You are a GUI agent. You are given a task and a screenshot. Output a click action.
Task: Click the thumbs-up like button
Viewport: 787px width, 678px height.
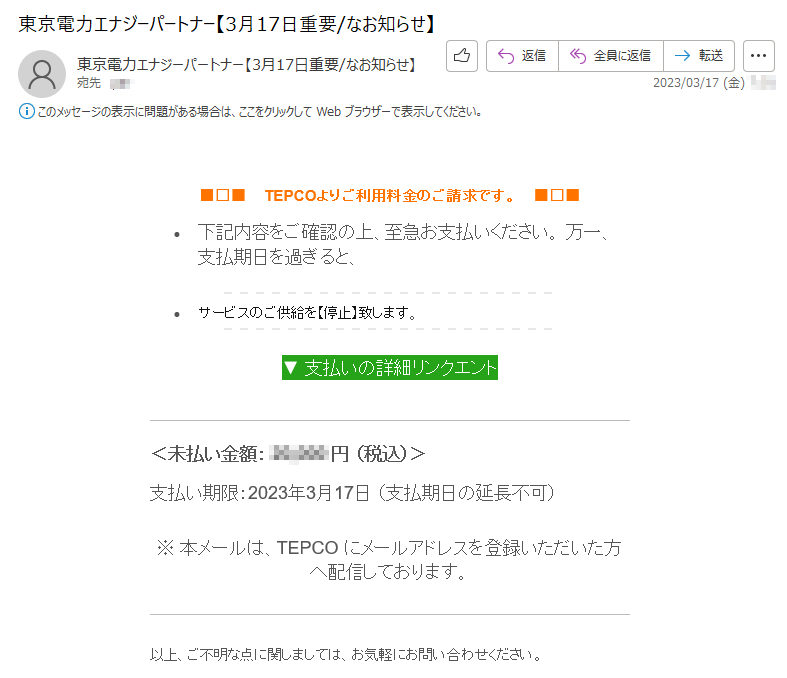click(x=462, y=56)
